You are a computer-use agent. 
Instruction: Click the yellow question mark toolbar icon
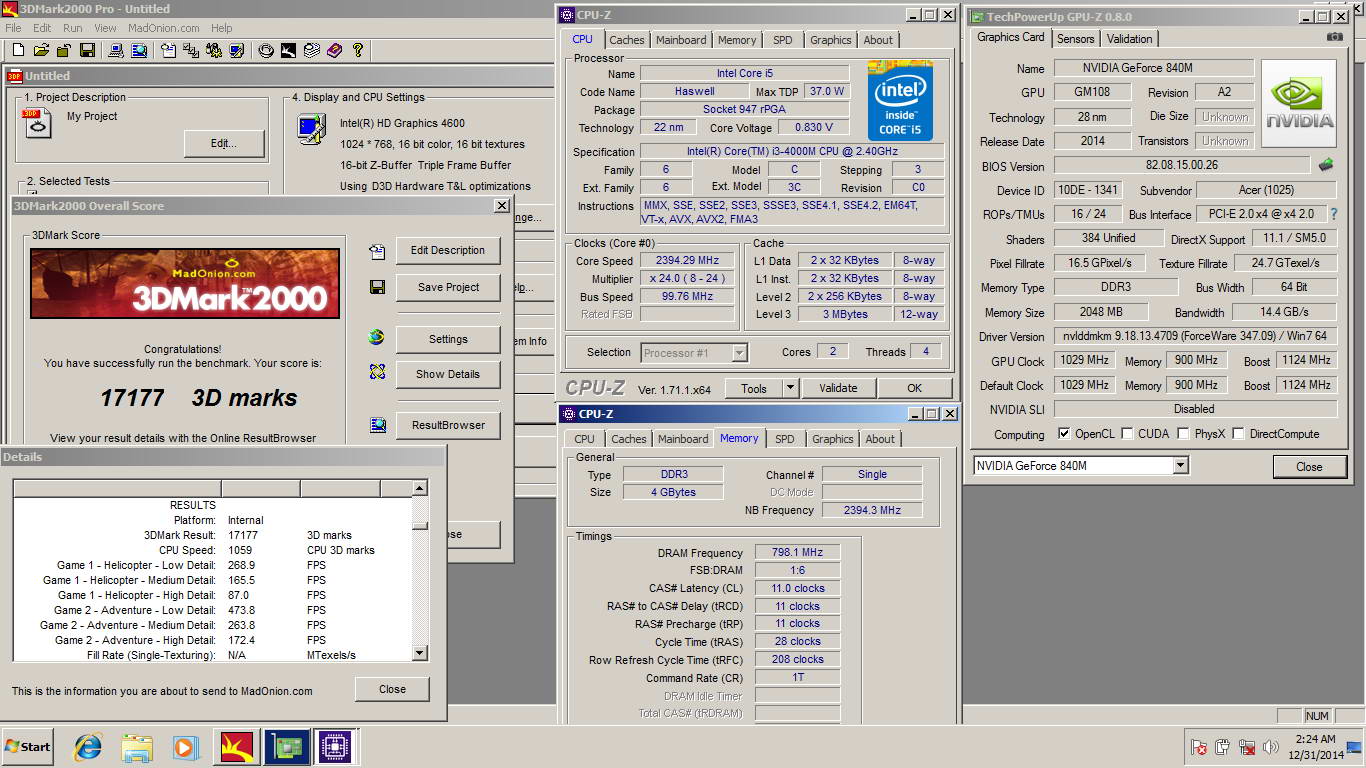tap(357, 50)
